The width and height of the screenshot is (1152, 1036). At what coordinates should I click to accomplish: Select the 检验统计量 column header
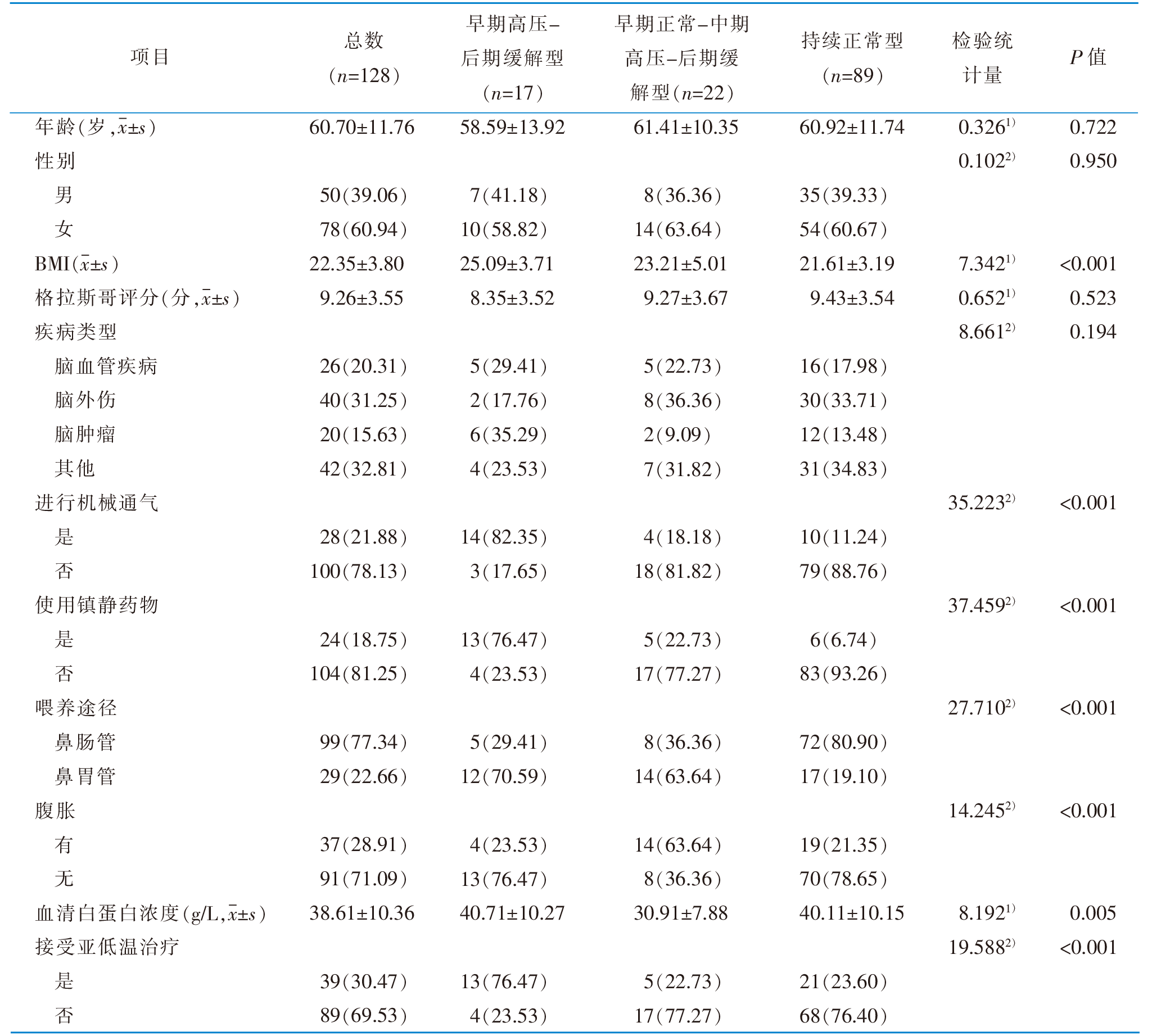tap(982, 57)
